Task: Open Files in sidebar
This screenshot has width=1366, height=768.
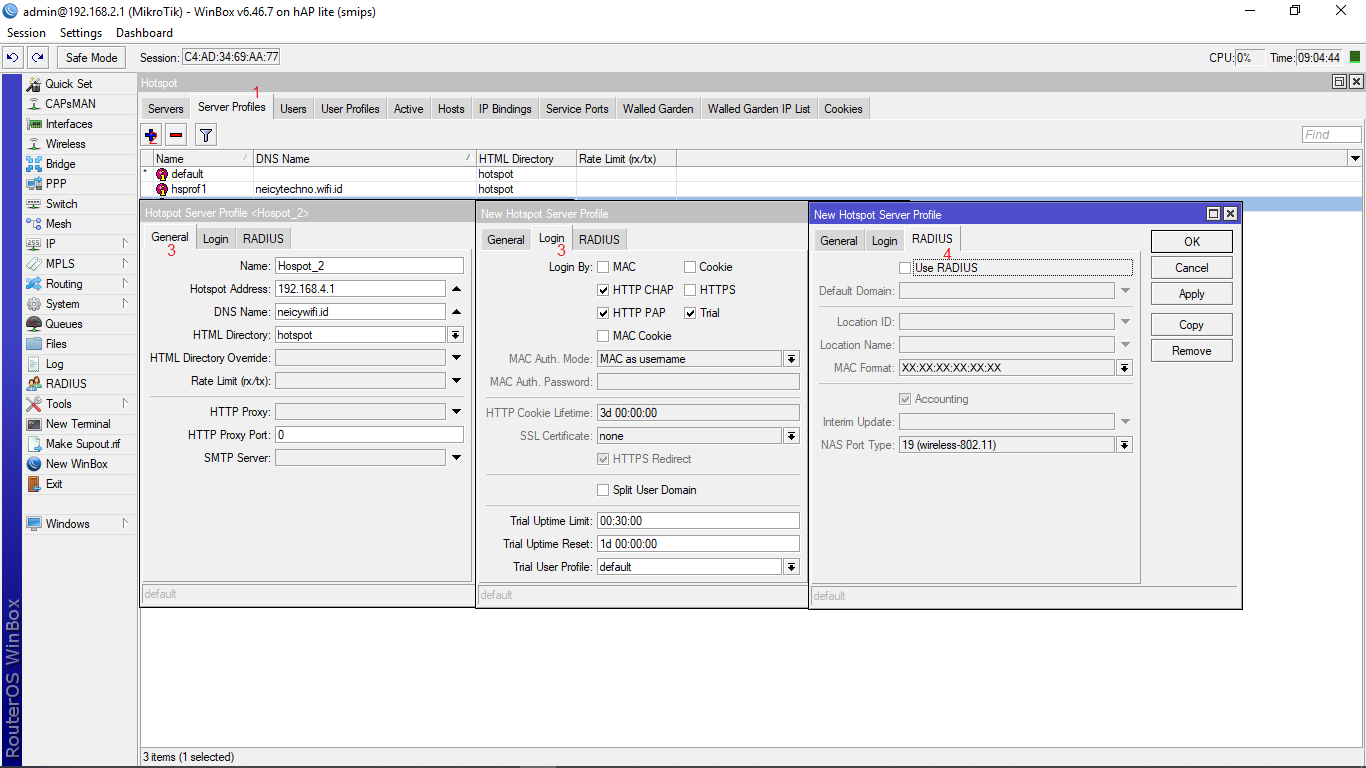Action: click(80, 344)
